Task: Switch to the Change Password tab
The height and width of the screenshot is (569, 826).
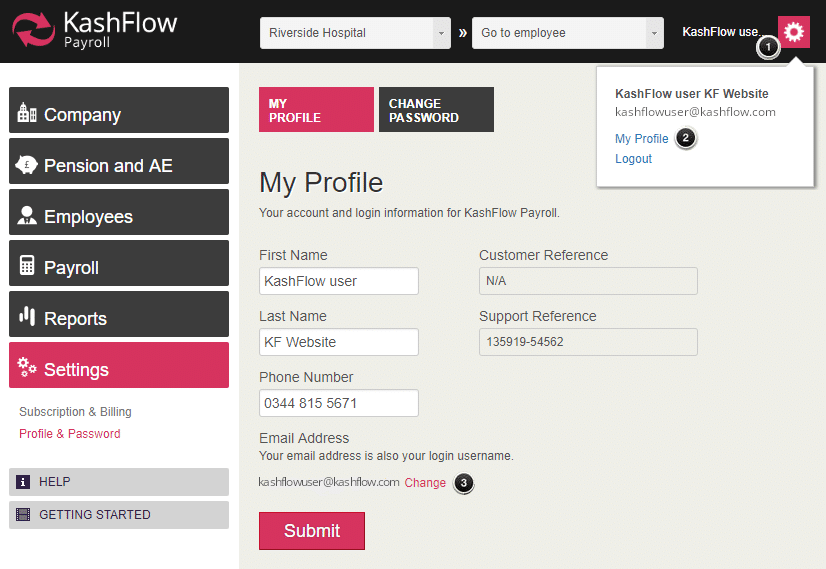Action: 436,110
